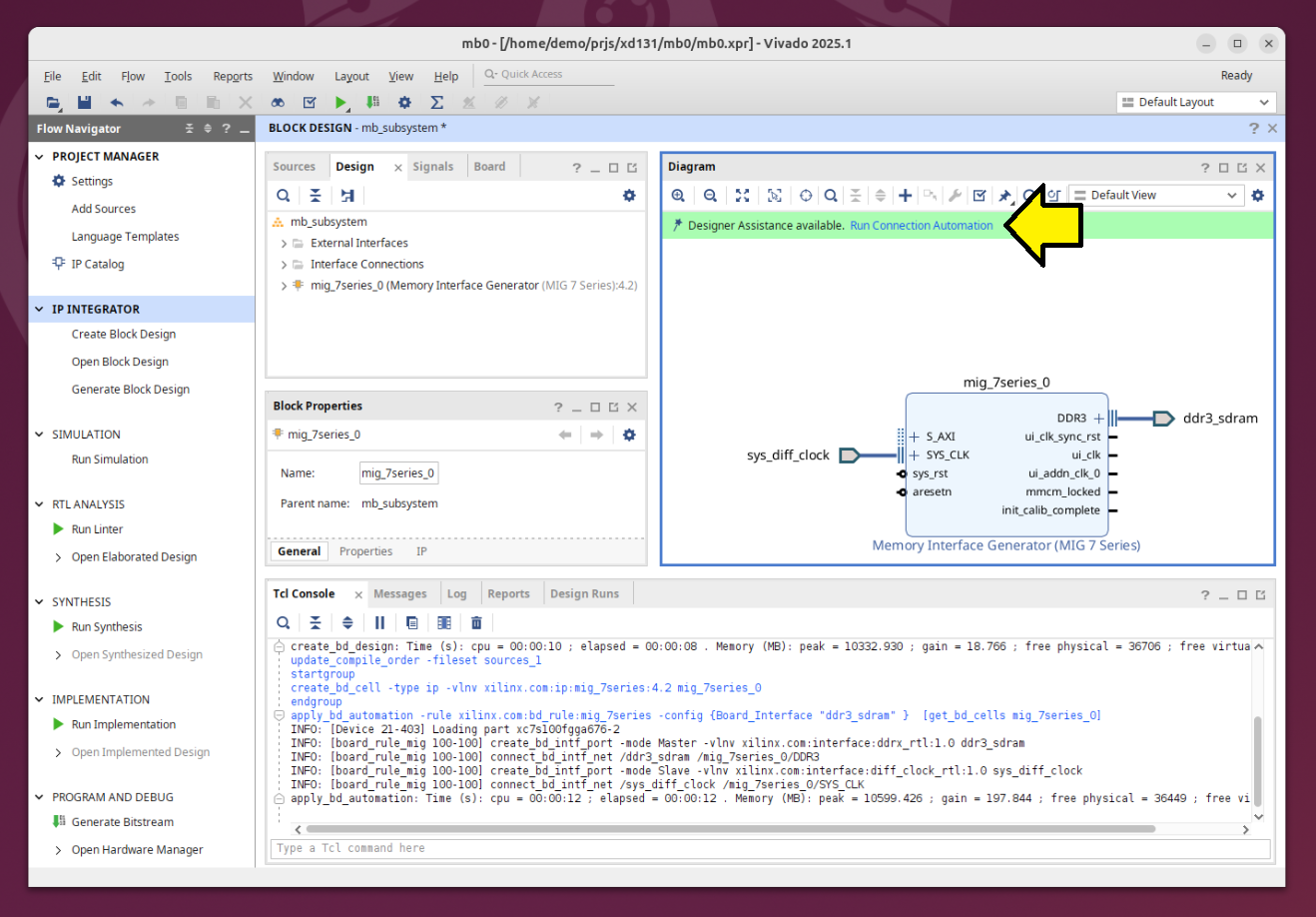Image resolution: width=1316 pixels, height=917 pixels.
Task: Click Generate Block Design in Flow Navigator
Action: (130, 390)
